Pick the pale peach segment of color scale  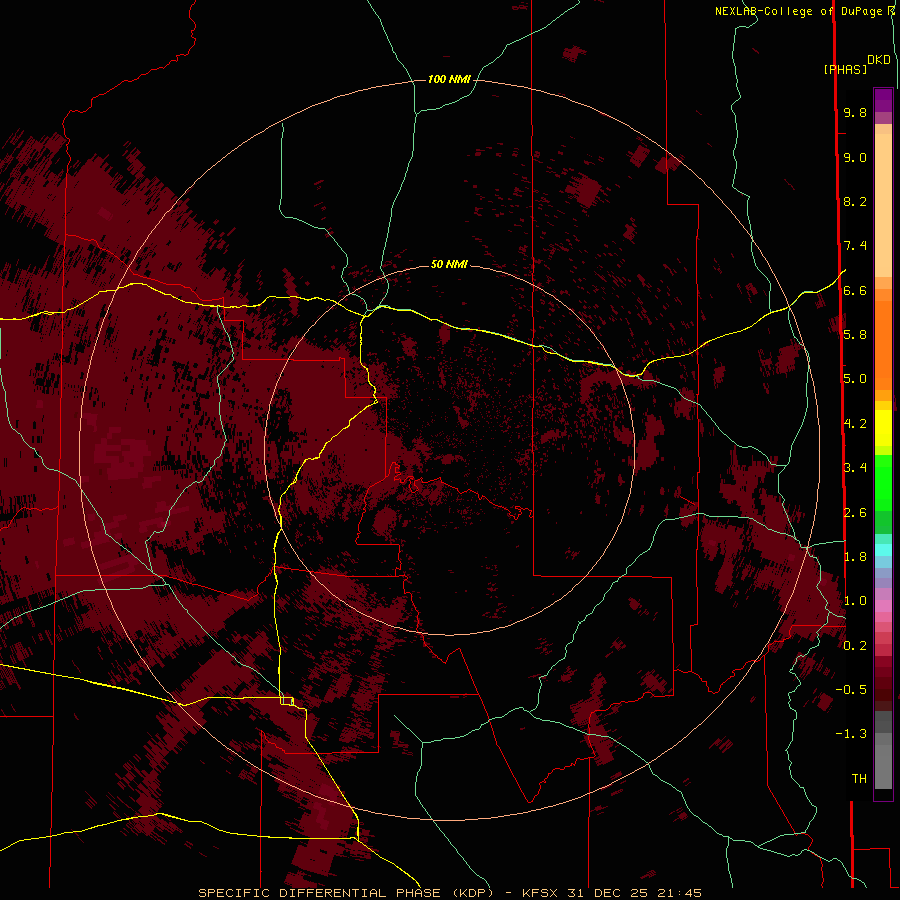tap(883, 205)
